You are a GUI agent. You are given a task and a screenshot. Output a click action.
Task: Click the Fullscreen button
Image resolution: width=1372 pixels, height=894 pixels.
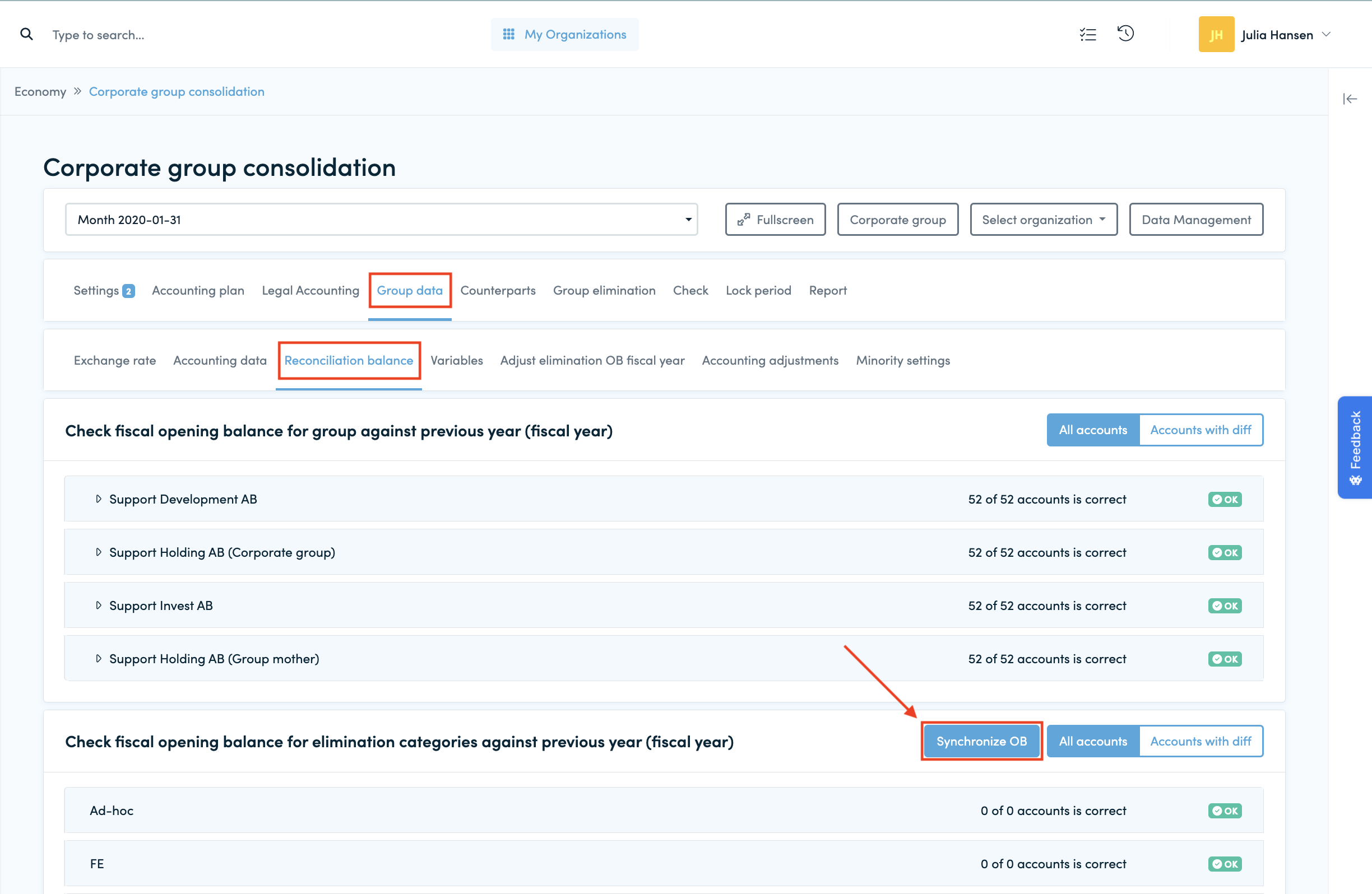775,220
